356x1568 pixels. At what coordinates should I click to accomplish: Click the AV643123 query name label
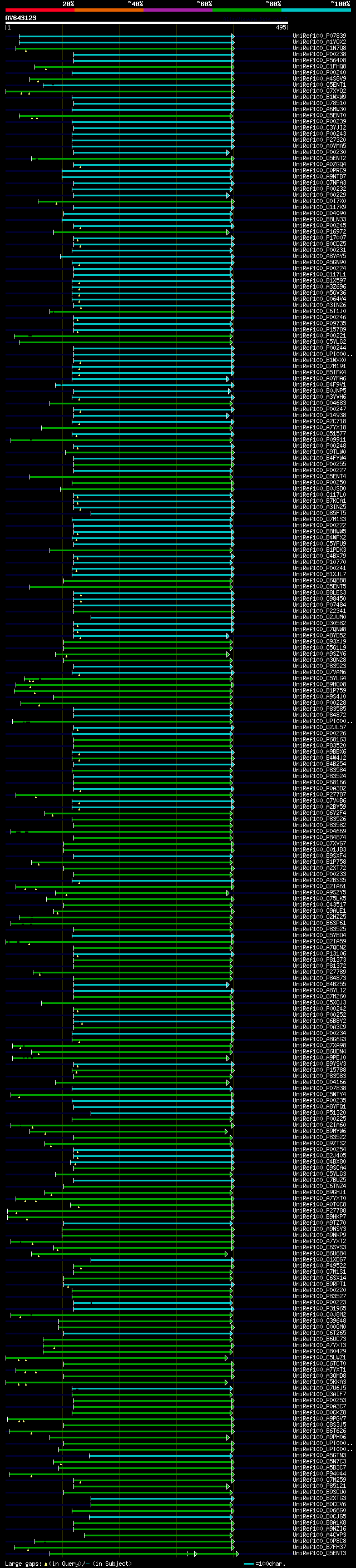tap(21, 18)
